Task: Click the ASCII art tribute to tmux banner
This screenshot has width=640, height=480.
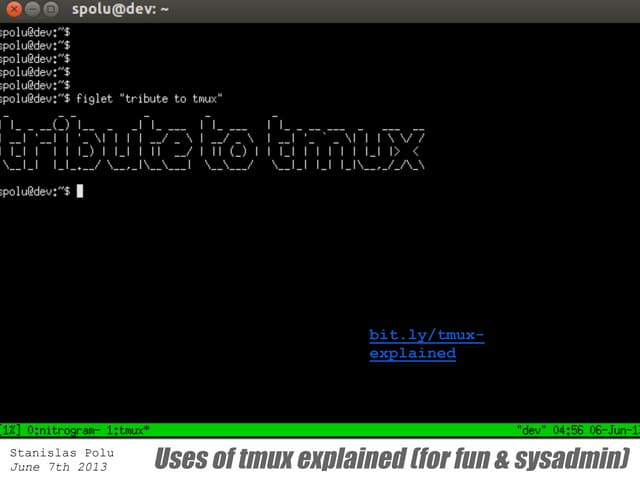Action: click(x=213, y=147)
